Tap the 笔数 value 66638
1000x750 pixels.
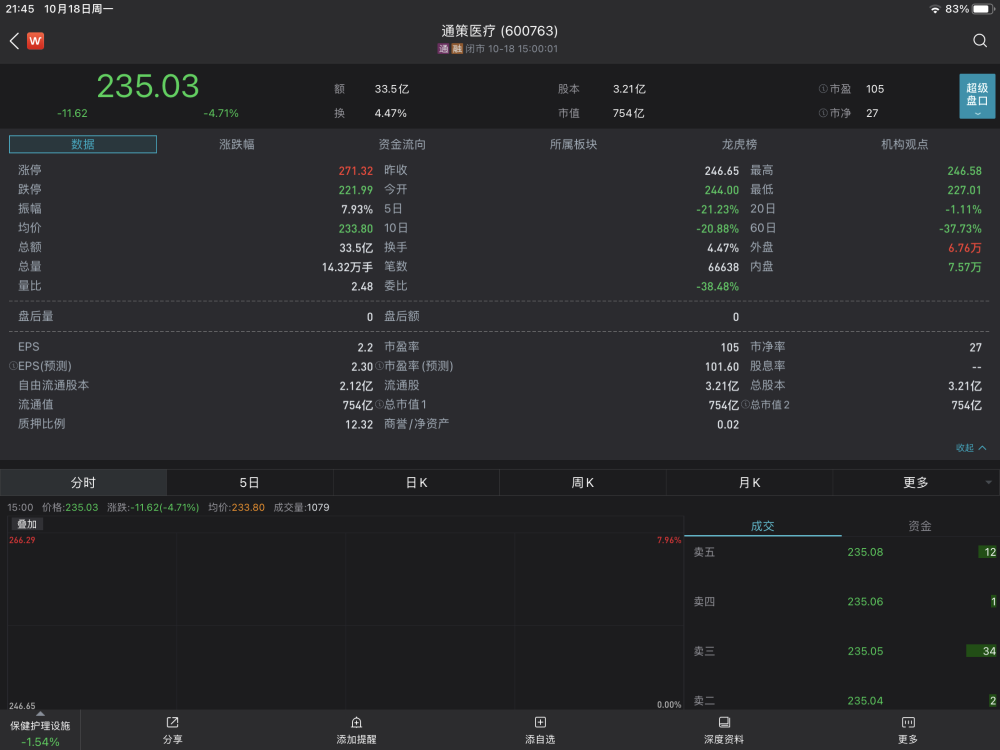(x=723, y=267)
